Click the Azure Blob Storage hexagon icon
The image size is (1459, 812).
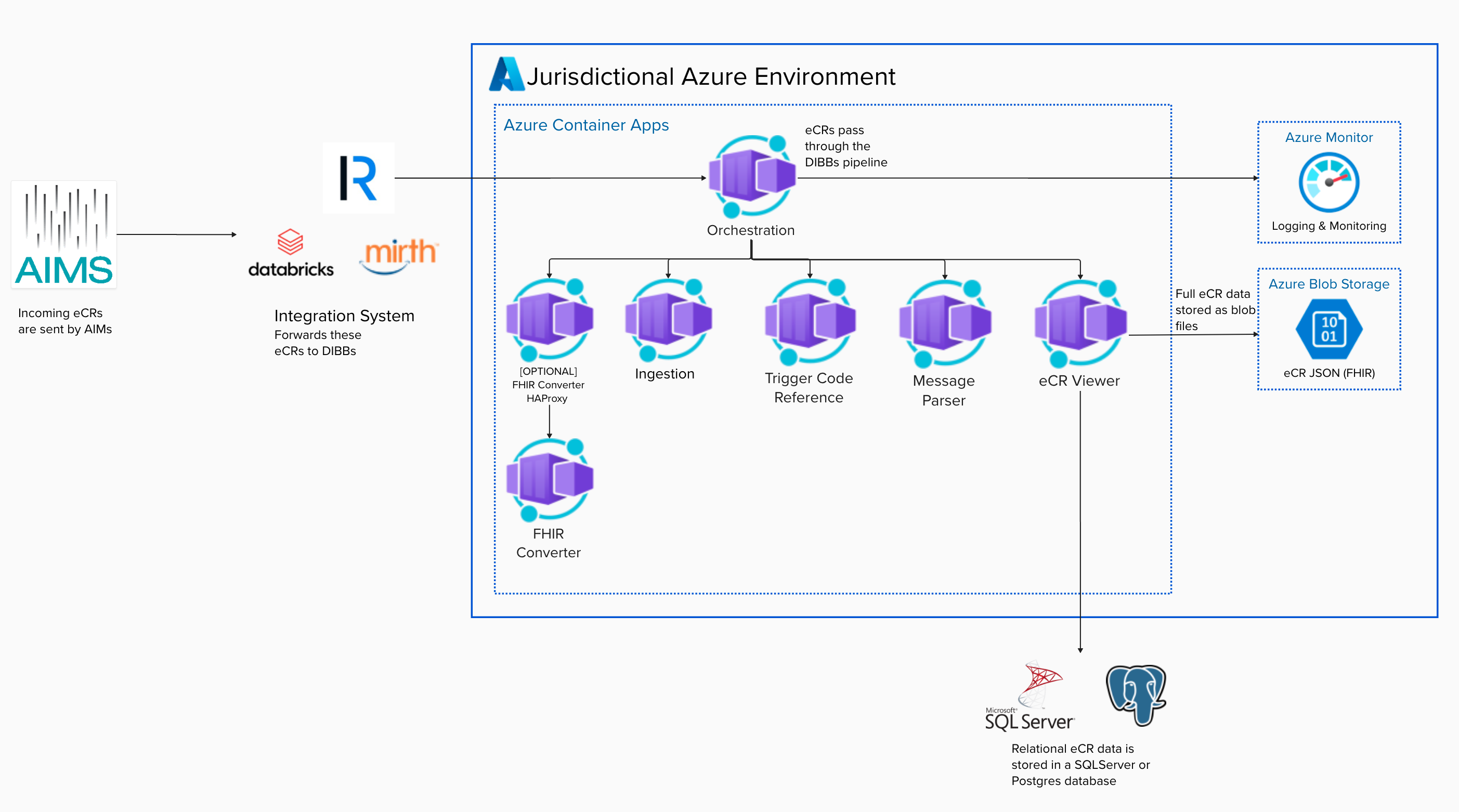point(1328,329)
